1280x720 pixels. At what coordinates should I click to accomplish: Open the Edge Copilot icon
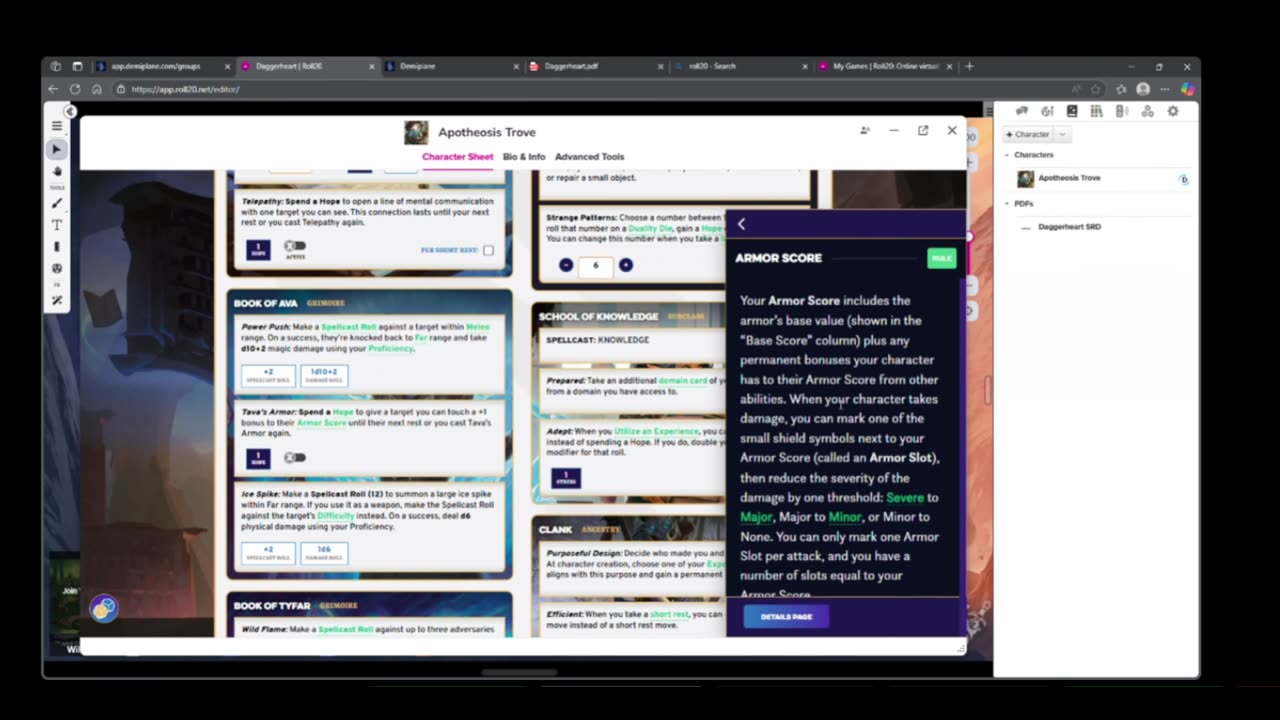[1187, 89]
